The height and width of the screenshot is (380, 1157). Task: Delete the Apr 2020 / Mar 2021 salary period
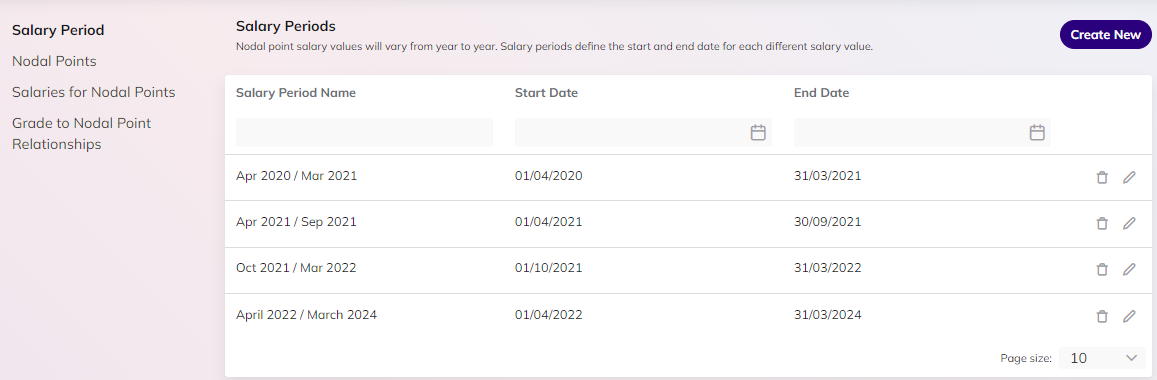click(1102, 177)
